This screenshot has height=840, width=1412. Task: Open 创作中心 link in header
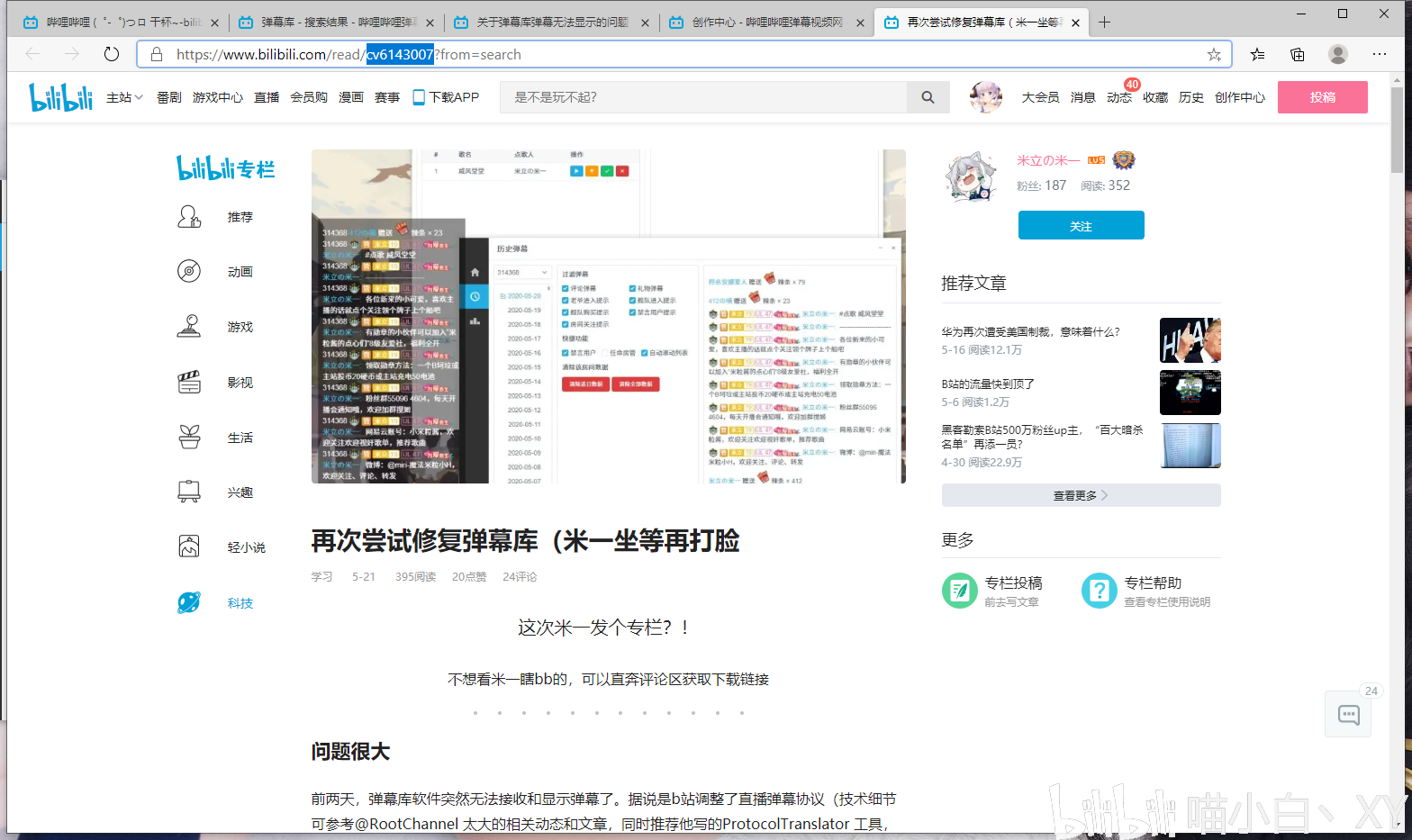(1240, 97)
